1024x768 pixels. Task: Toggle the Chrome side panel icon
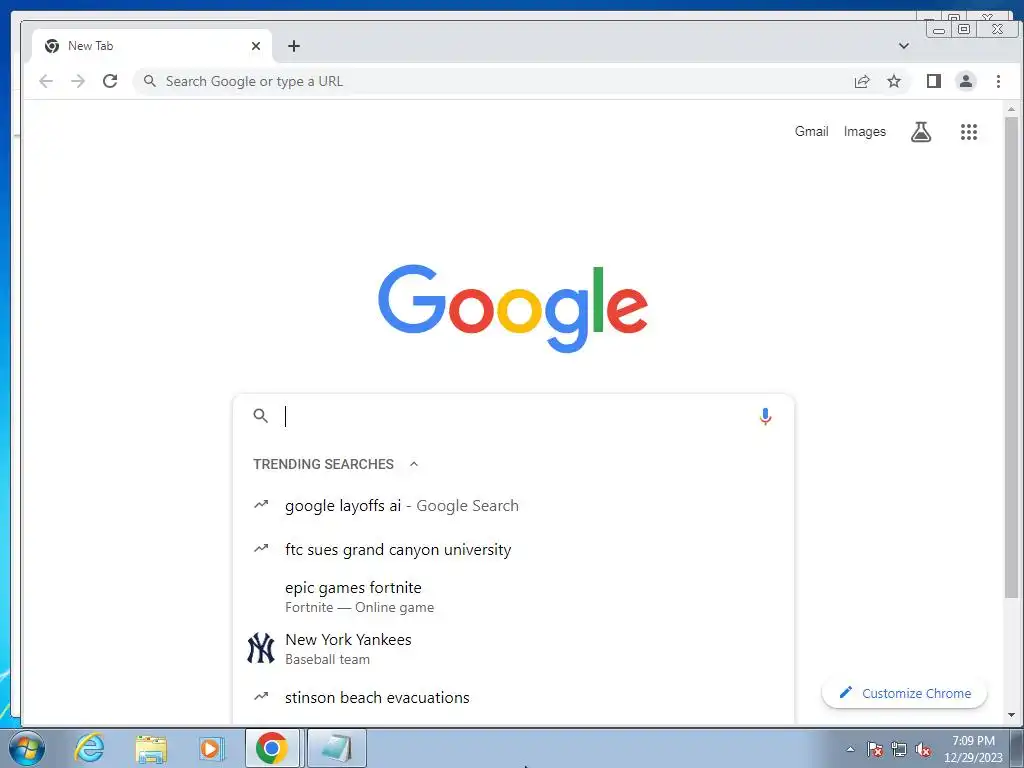pos(934,81)
